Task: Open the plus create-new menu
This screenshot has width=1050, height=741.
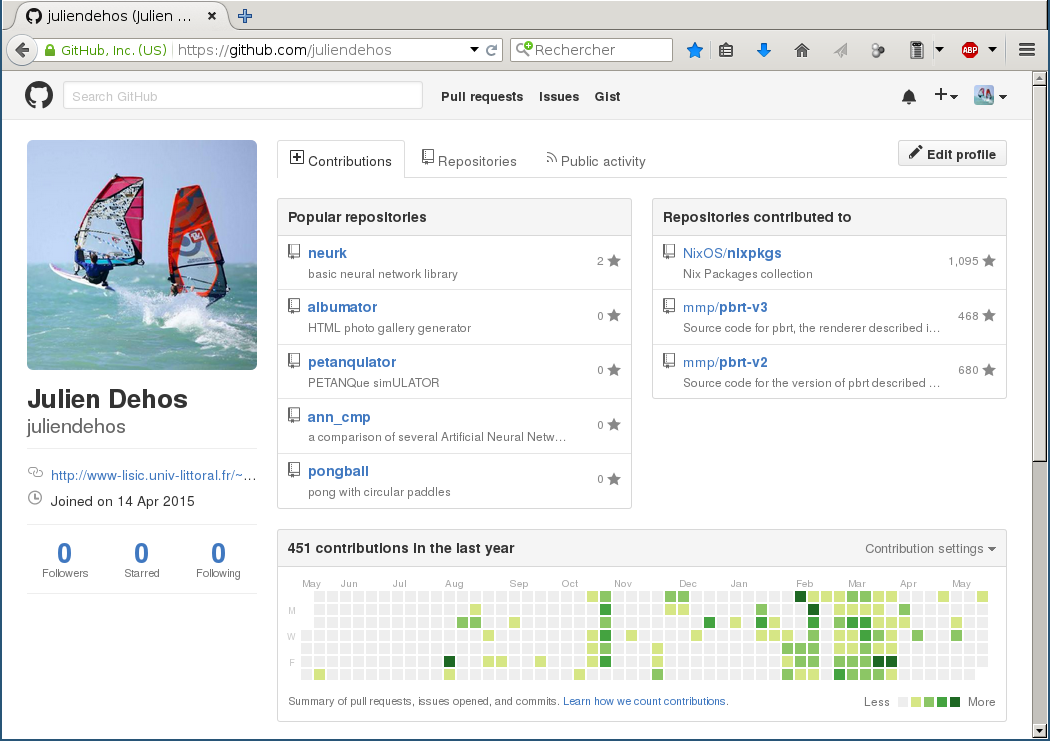Action: 946,96
